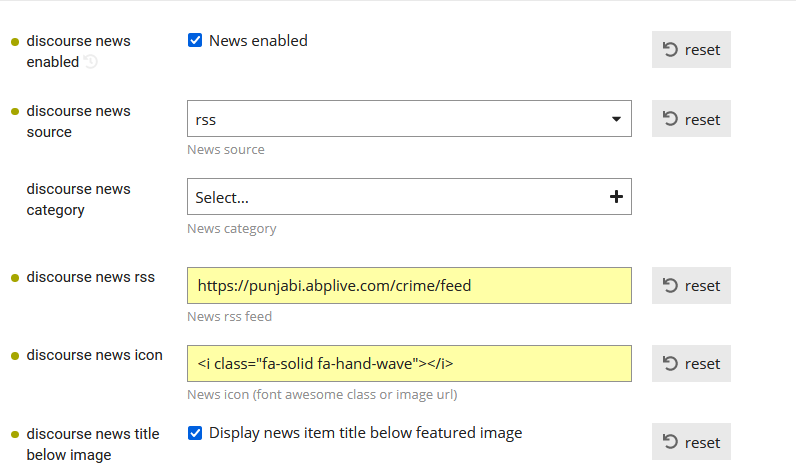
Task: Click the caret arrow of rss dropdown
Action: click(616, 119)
